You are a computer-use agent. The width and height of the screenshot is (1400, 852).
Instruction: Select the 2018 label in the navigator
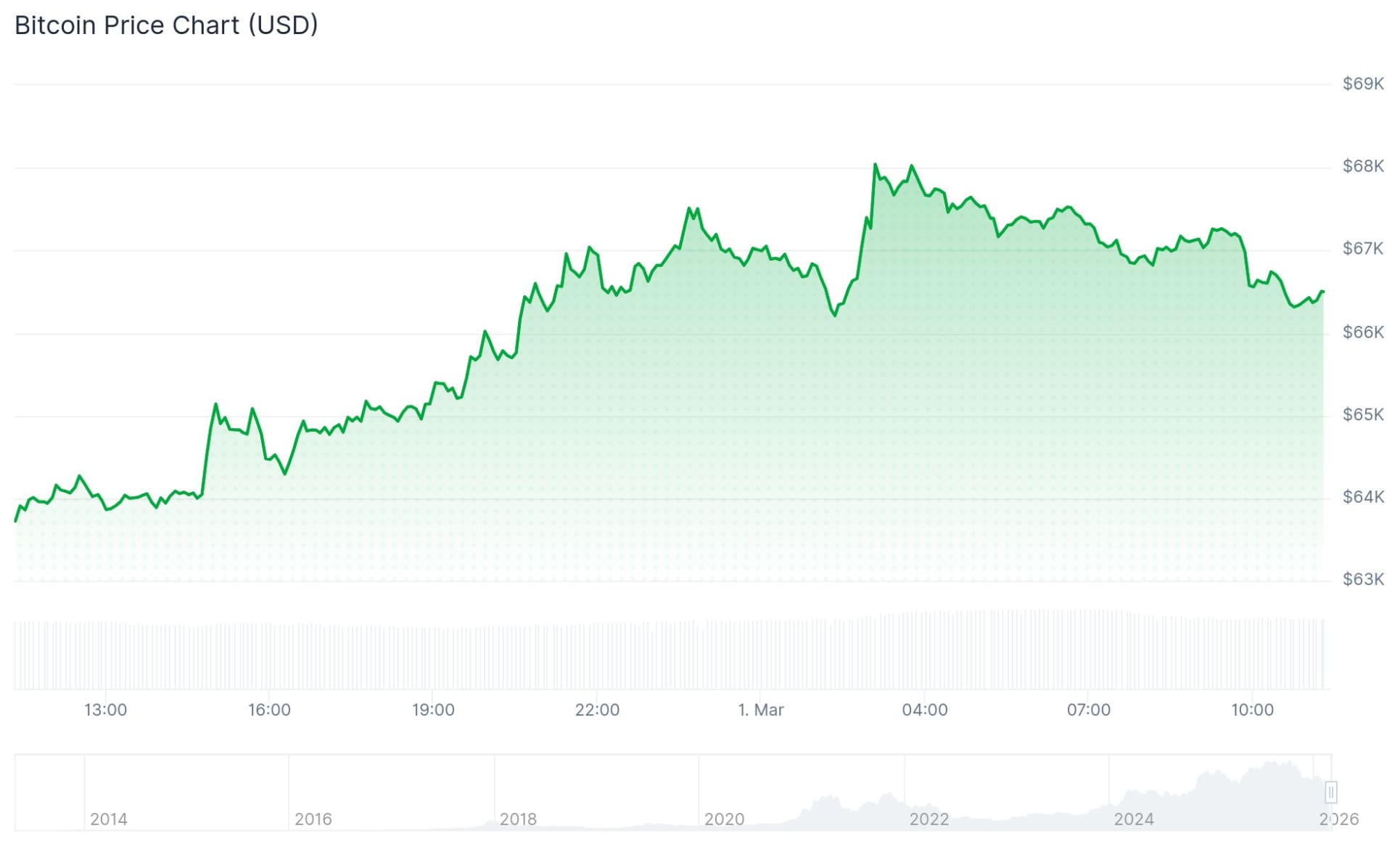pos(518,819)
